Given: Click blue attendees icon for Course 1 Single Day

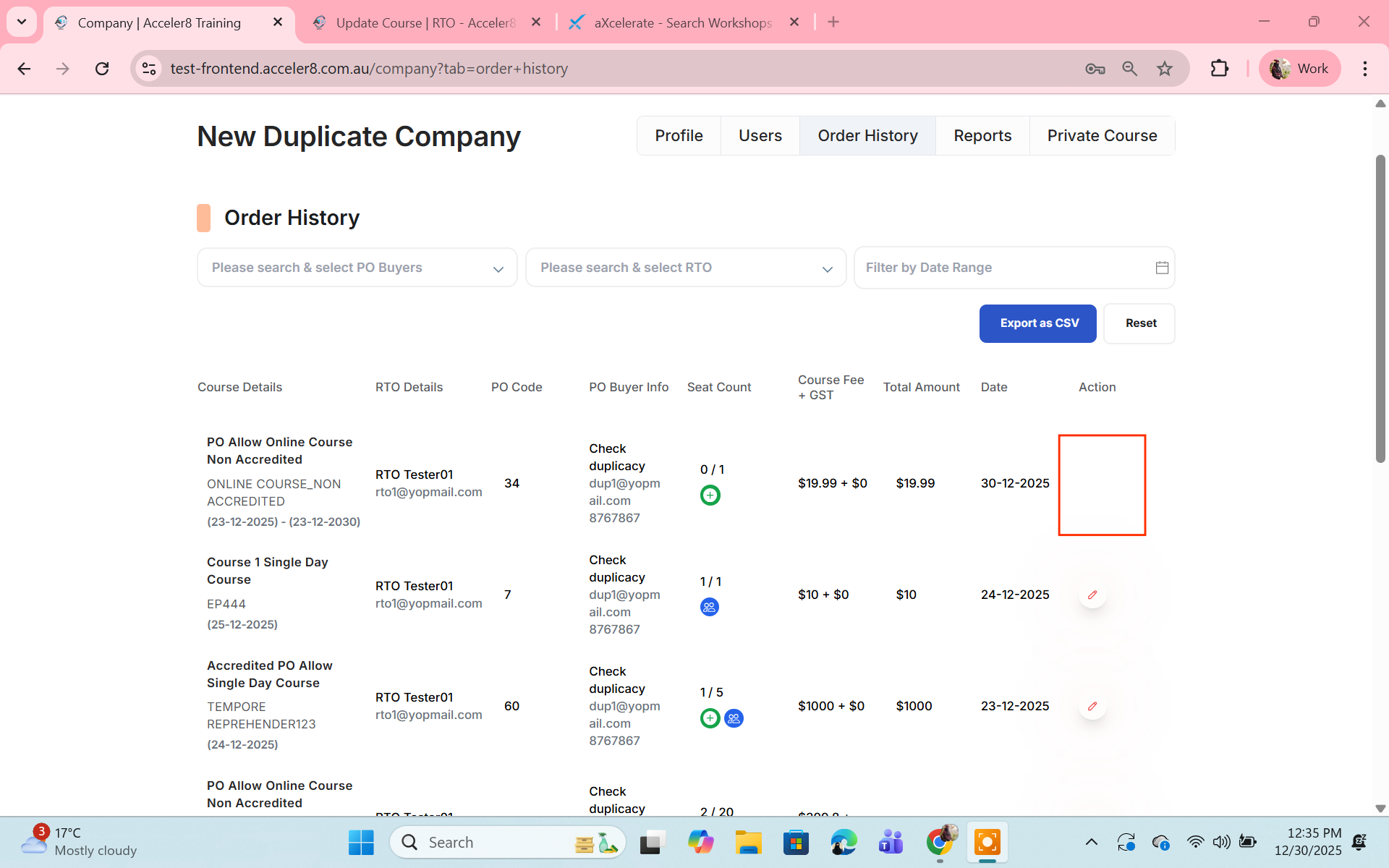Looking at the screenshot, I should coord(709,607).
